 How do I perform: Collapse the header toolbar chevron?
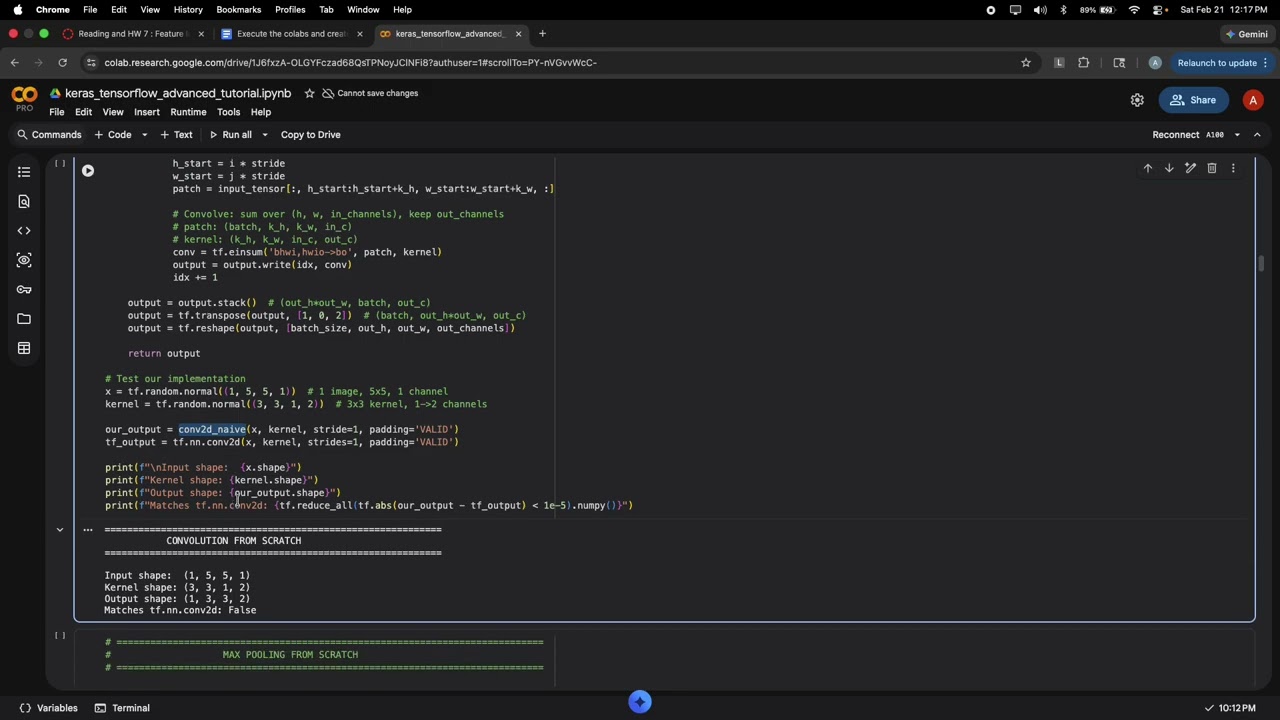1258,135
